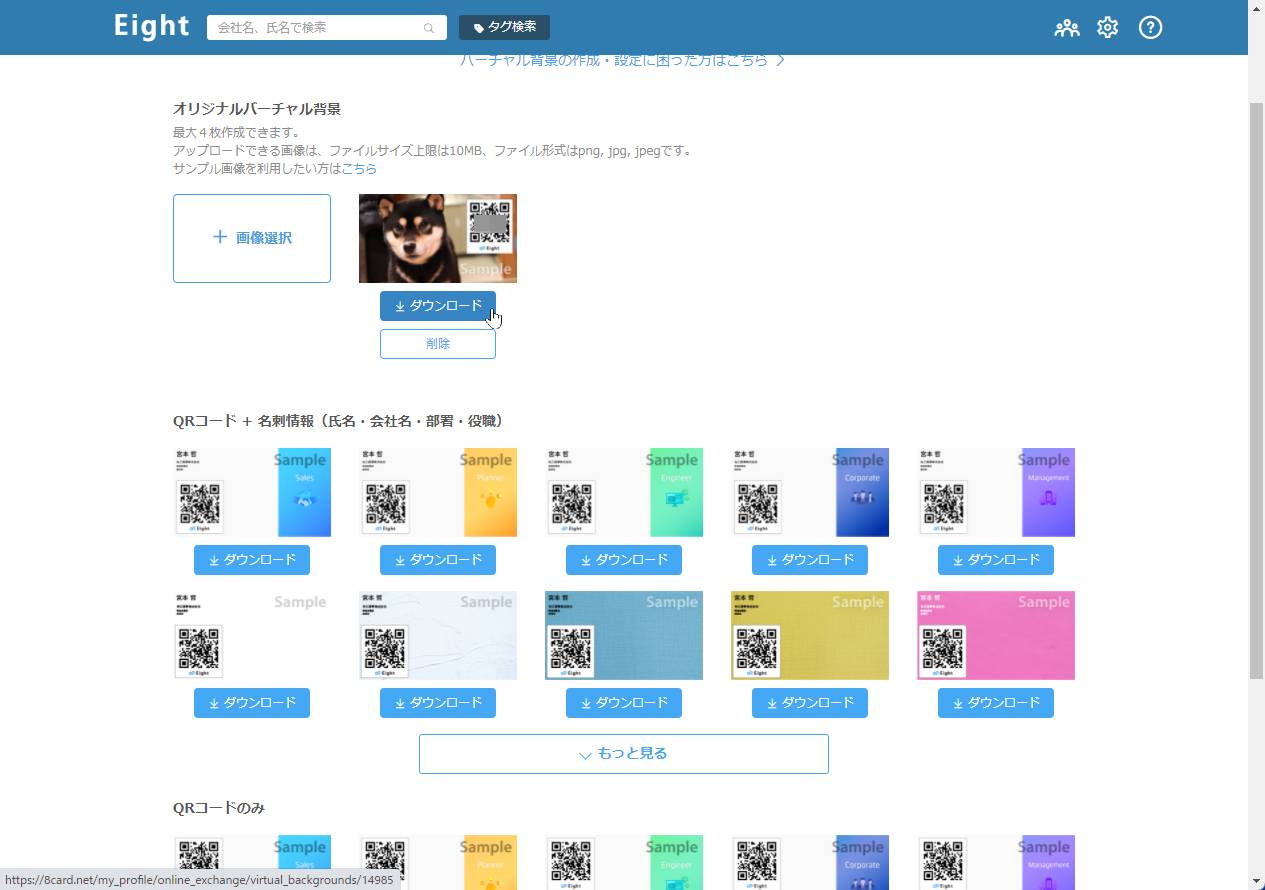1265x890 pixels.
Task: Download the Corporate card background
Action: point(810,560)
